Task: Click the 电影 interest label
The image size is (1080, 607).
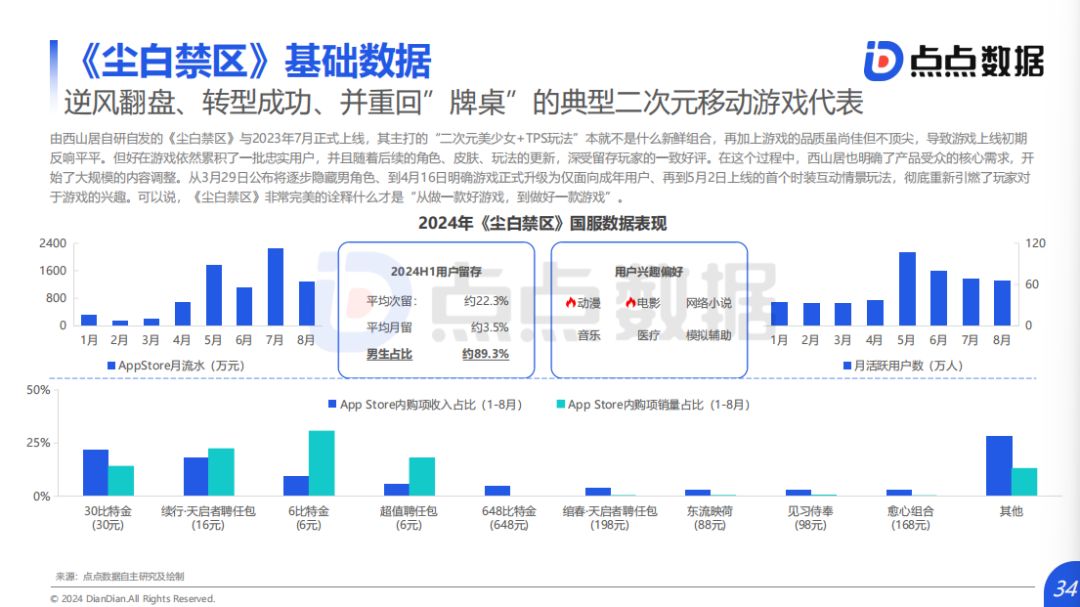Action: pyautogui.click(x=648, y=302)
